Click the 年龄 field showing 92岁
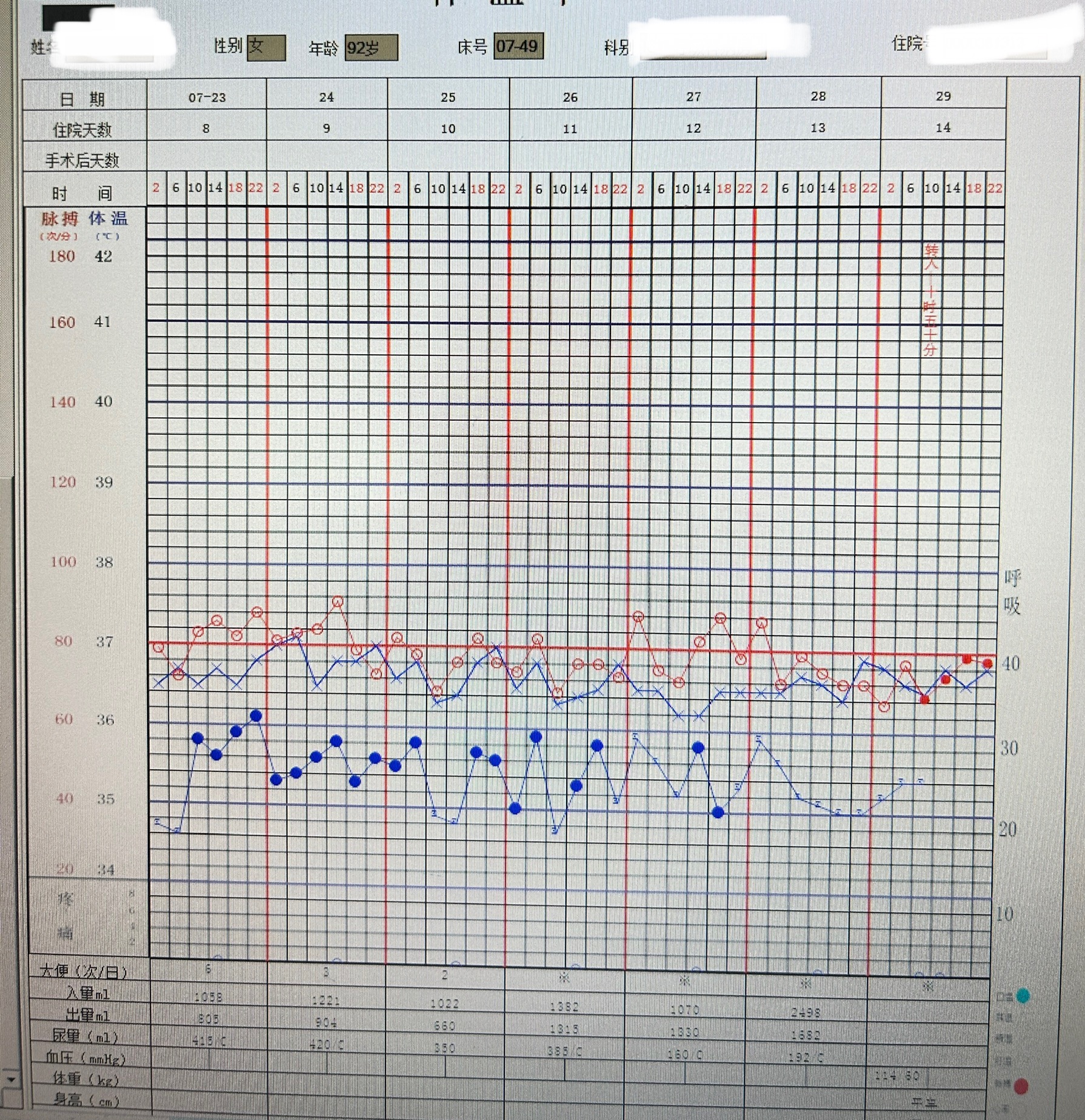1085x1120 pixels. tap(371, 48)
